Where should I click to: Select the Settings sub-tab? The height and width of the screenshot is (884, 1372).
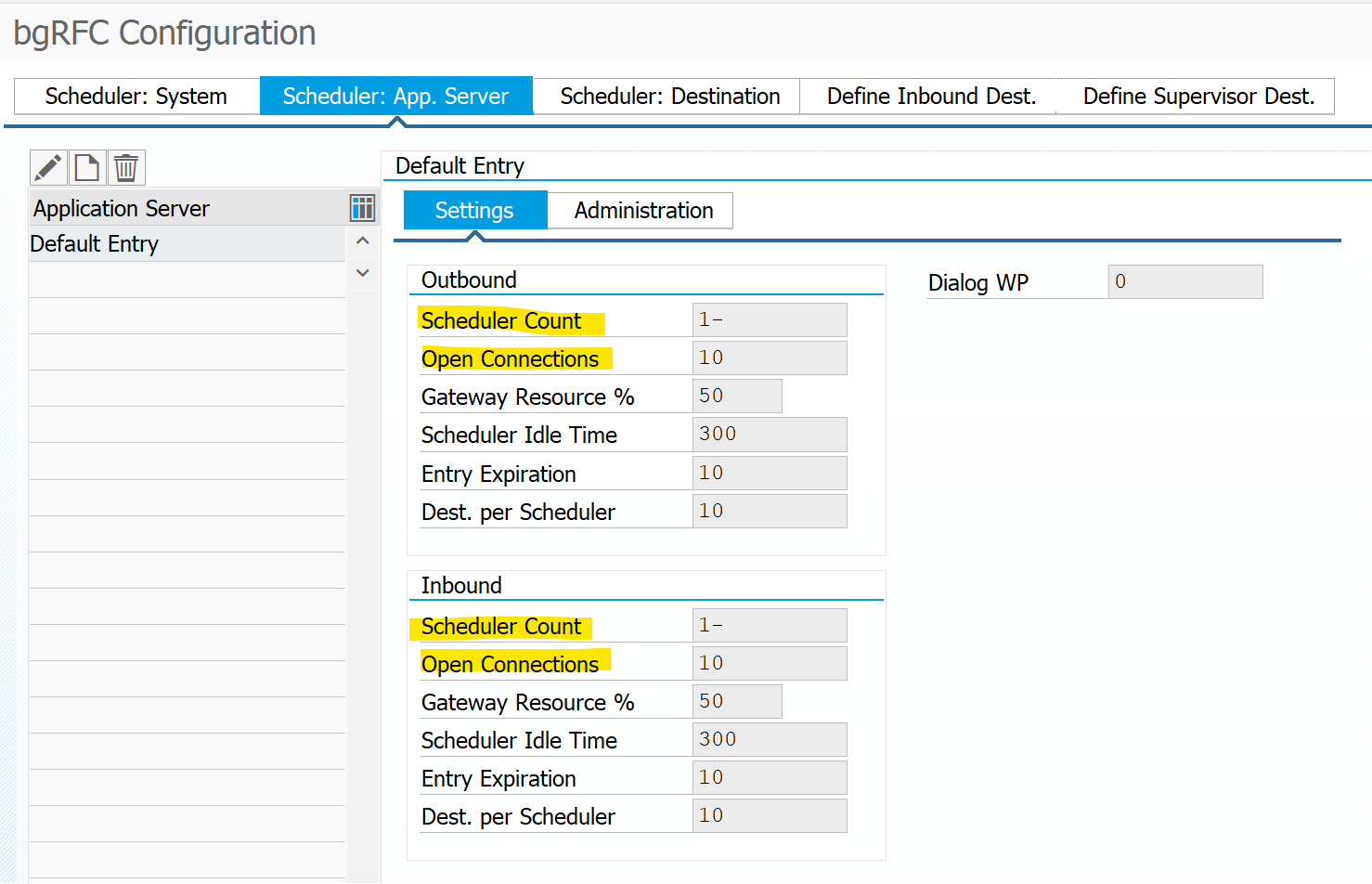pos(474,211)
